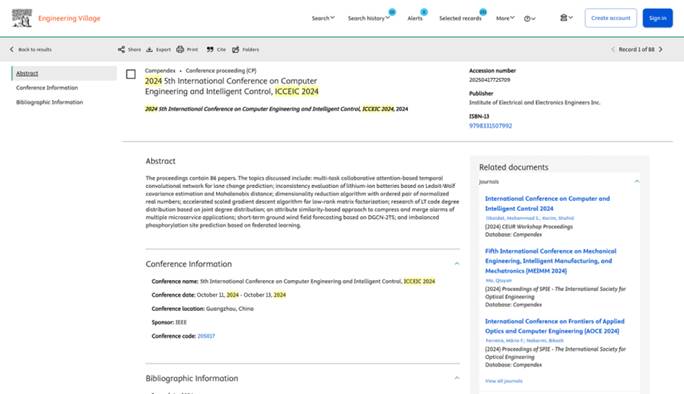Viewport: 684px width, 394px height.
Task: Open the Alerts page
Action: point(415,18)
